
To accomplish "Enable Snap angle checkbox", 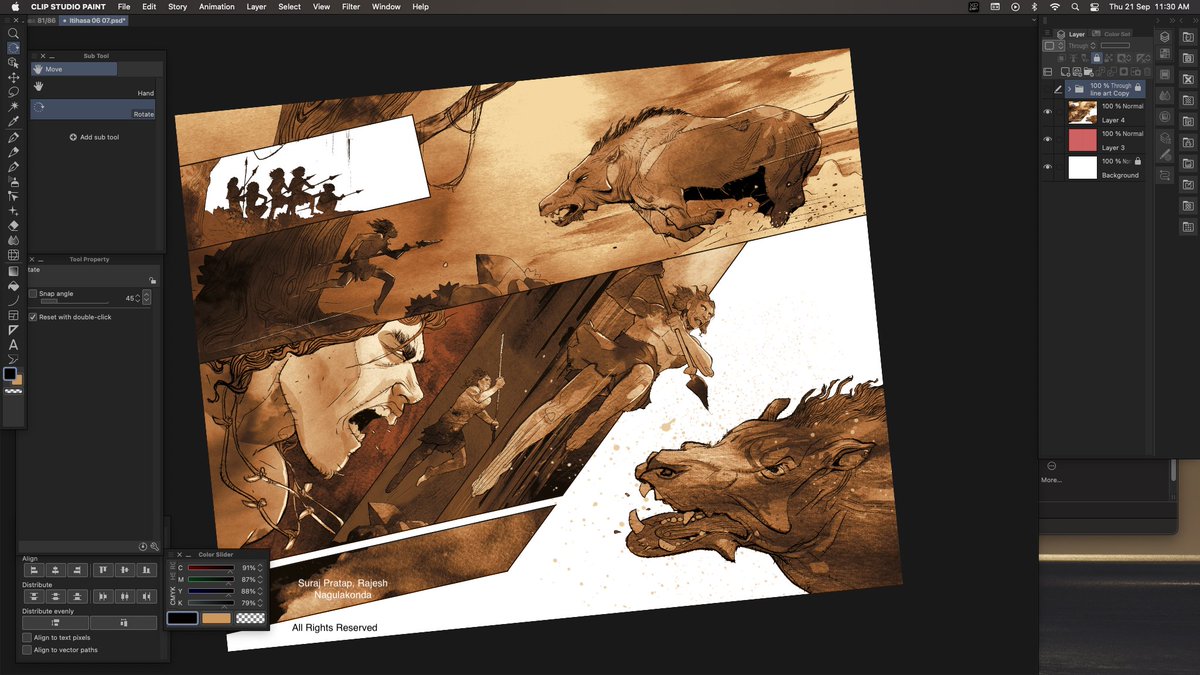I will pos(33,294).
